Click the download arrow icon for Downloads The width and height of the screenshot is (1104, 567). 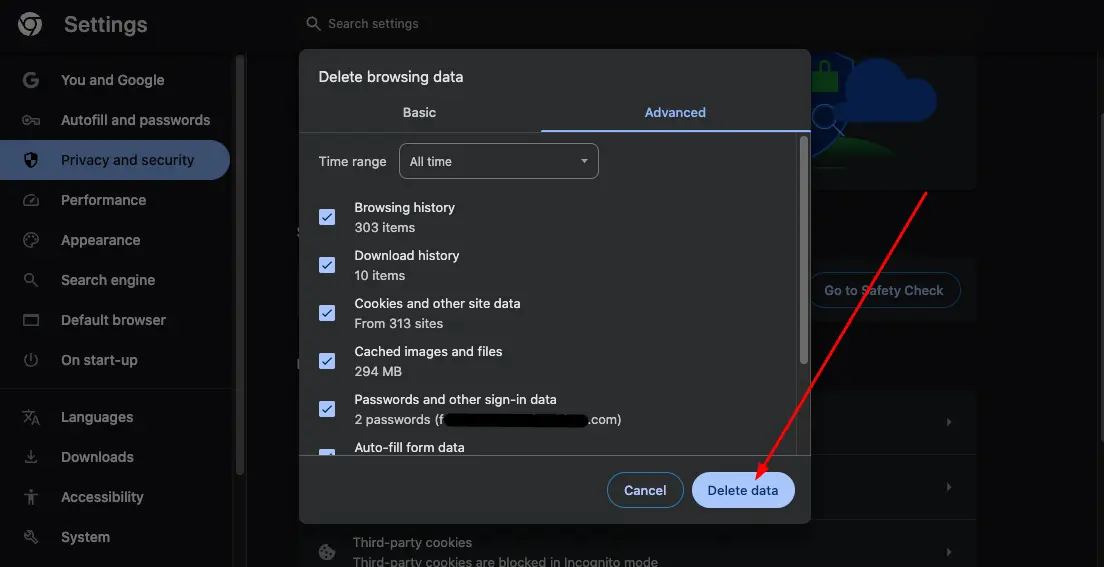tap(30, 457)
